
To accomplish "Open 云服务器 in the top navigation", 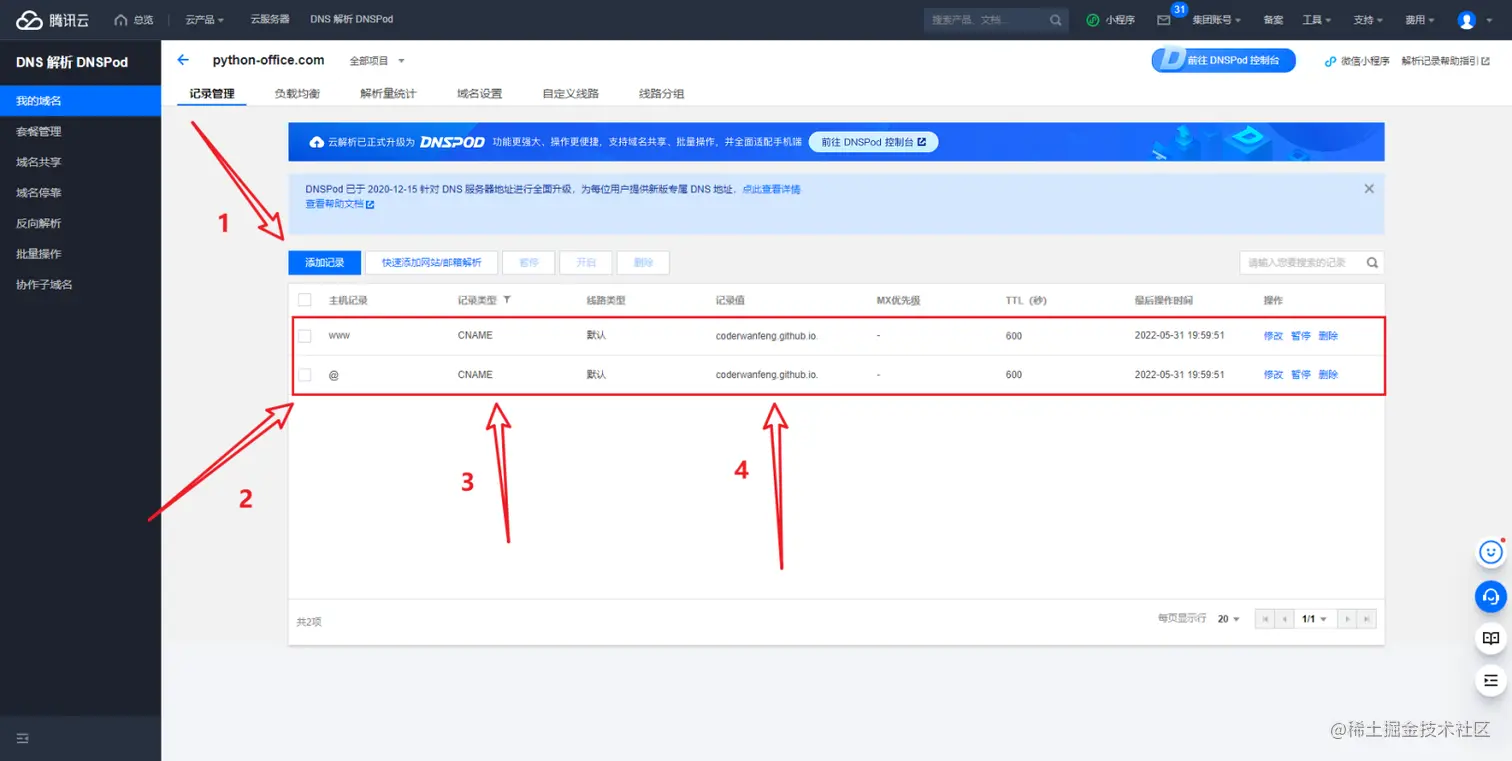I will coord(270,20).
